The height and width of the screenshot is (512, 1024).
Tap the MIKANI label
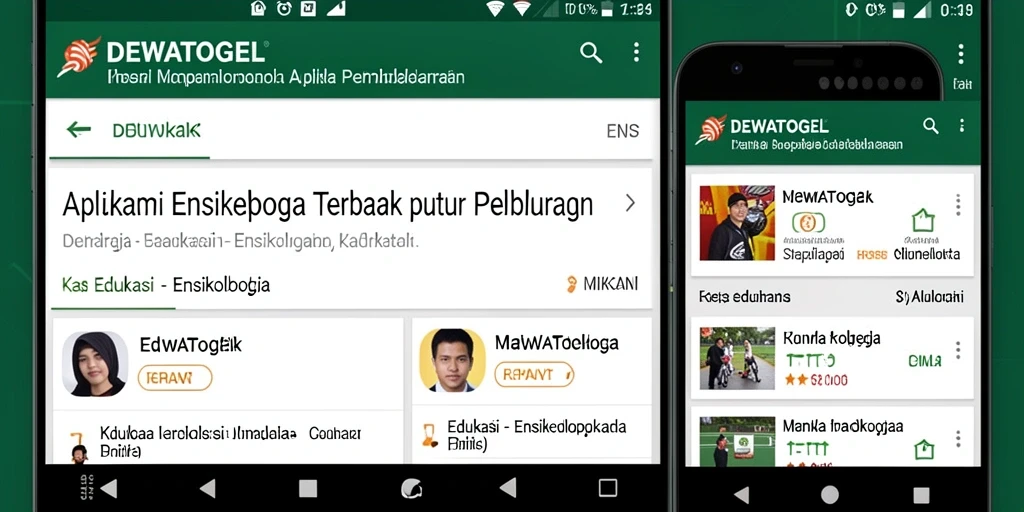coord(611,283)
